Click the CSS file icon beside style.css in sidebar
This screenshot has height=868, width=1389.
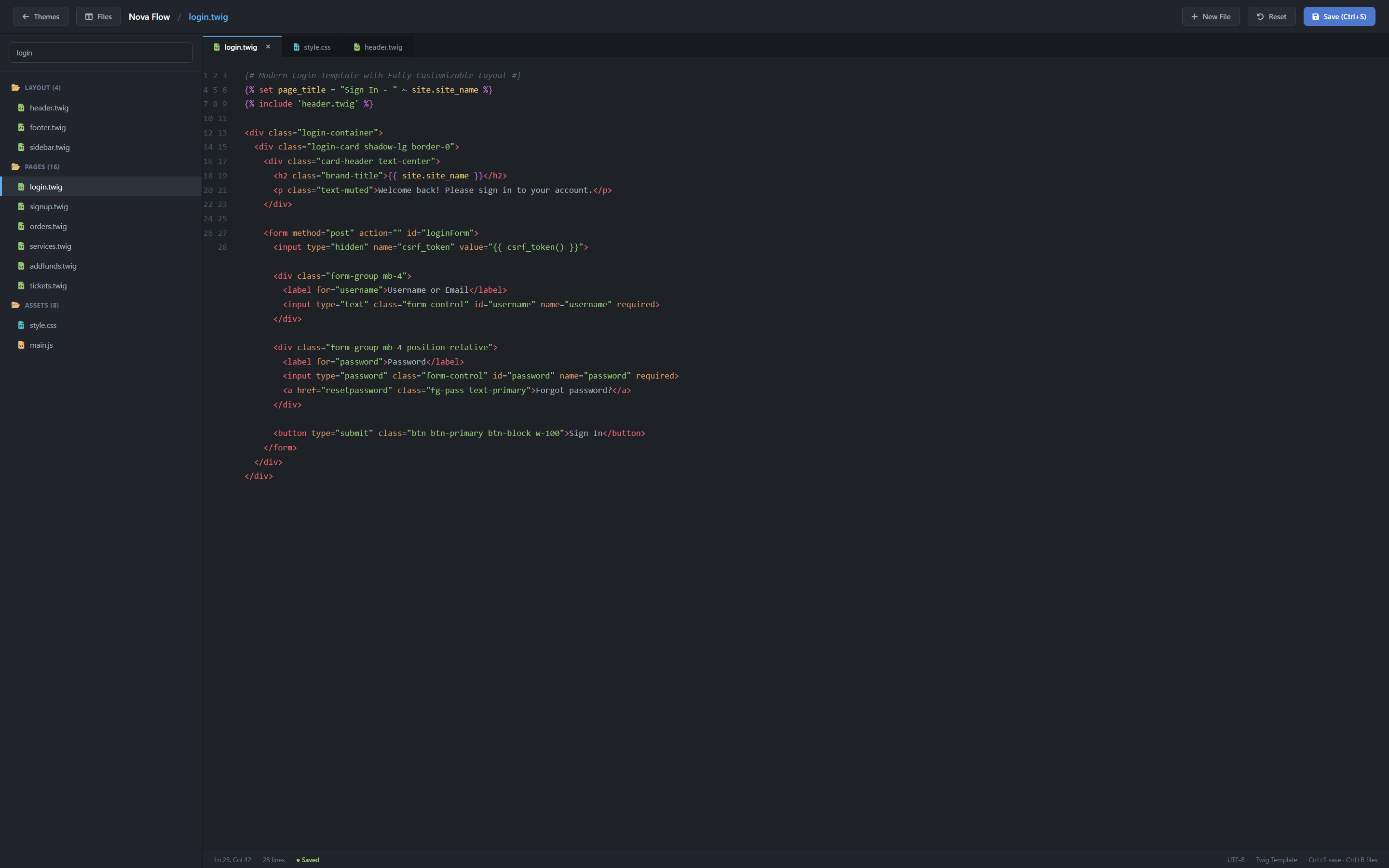coord(21,325)
